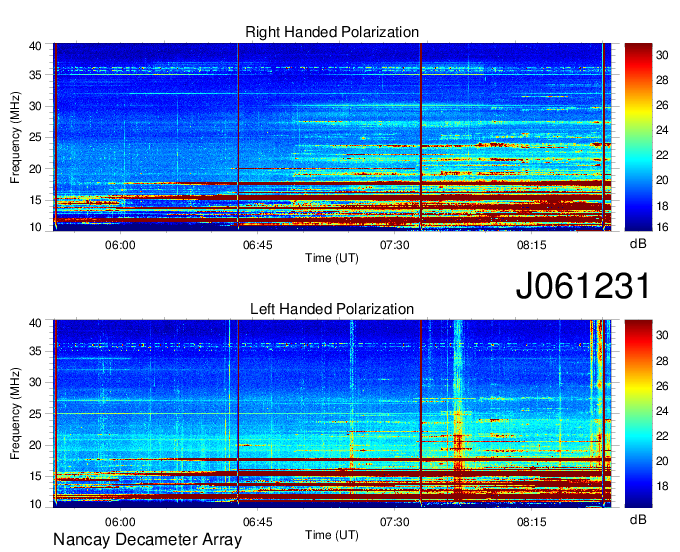Click inside the Left Handed Polarization spectrogram
Viewport: 680px width, 552px height.
point(332,414)
